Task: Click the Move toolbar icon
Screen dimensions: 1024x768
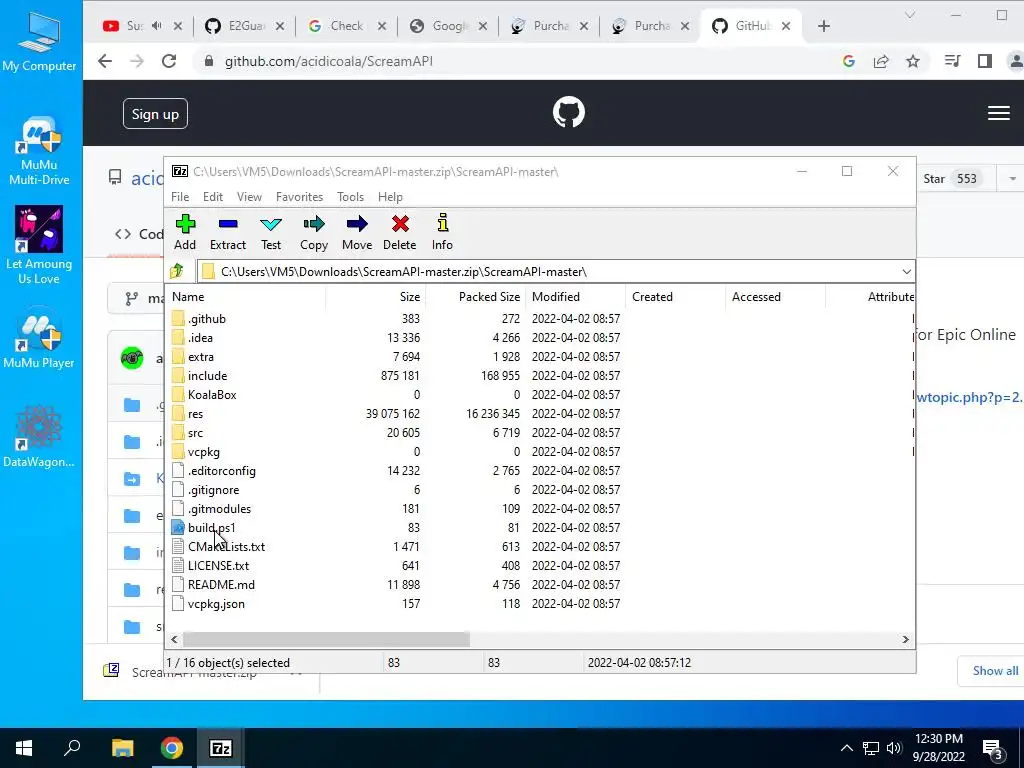Action: point(357,232)
